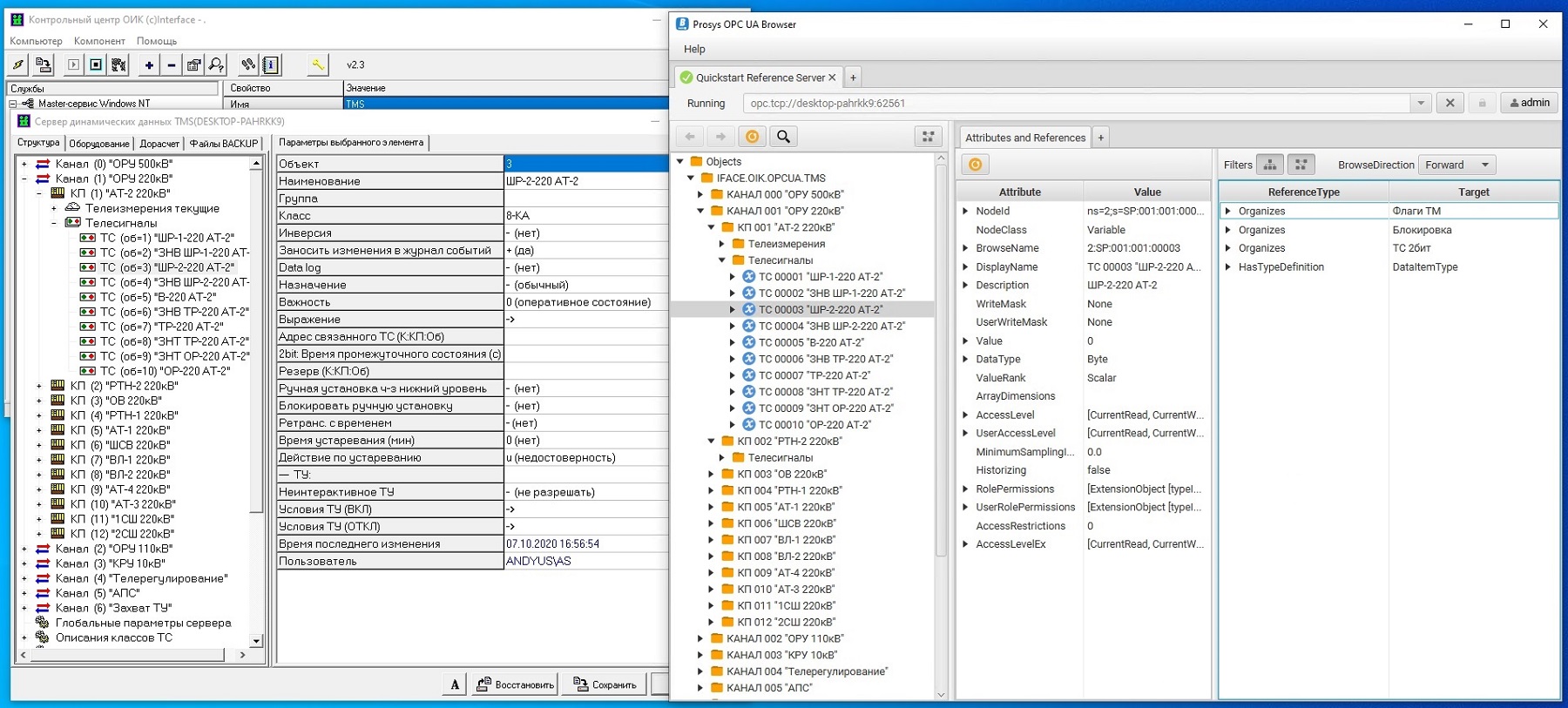The image size is (1568, 708).
Task: Click the footprints trace toolbar icon
Action: pyautogui.click(x=248, y=64)
